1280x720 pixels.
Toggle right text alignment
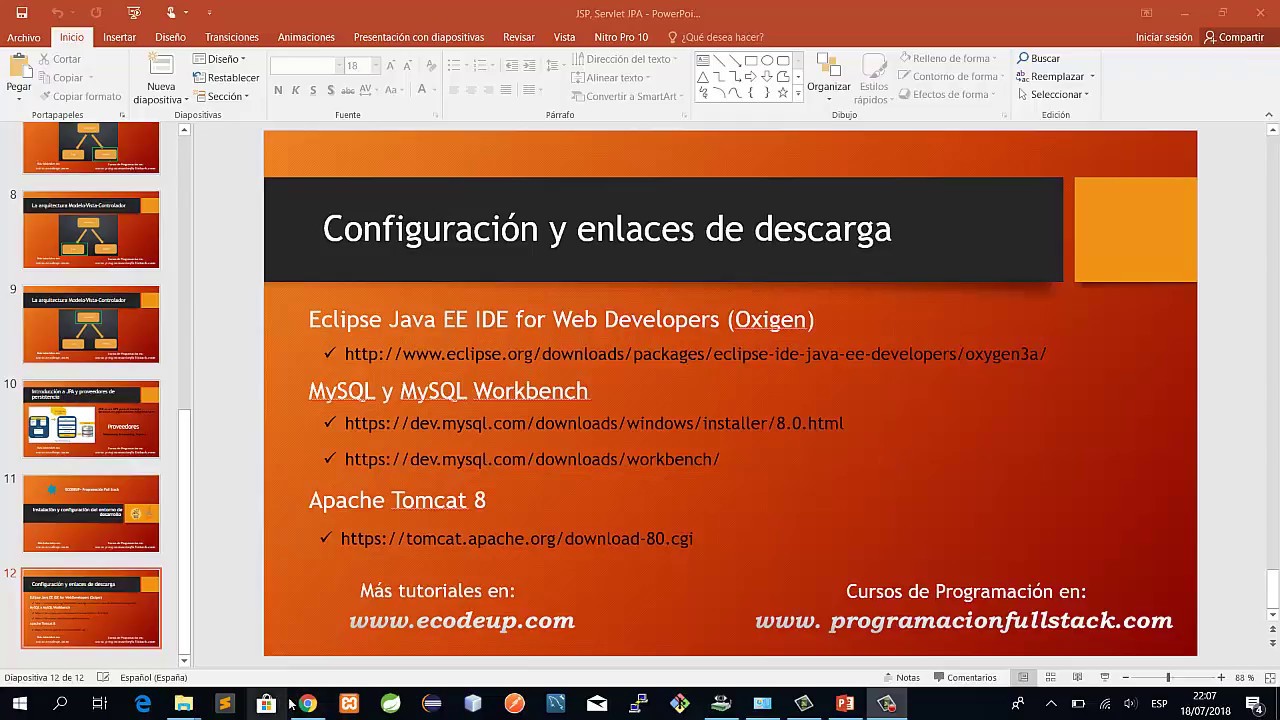point(488,90)
